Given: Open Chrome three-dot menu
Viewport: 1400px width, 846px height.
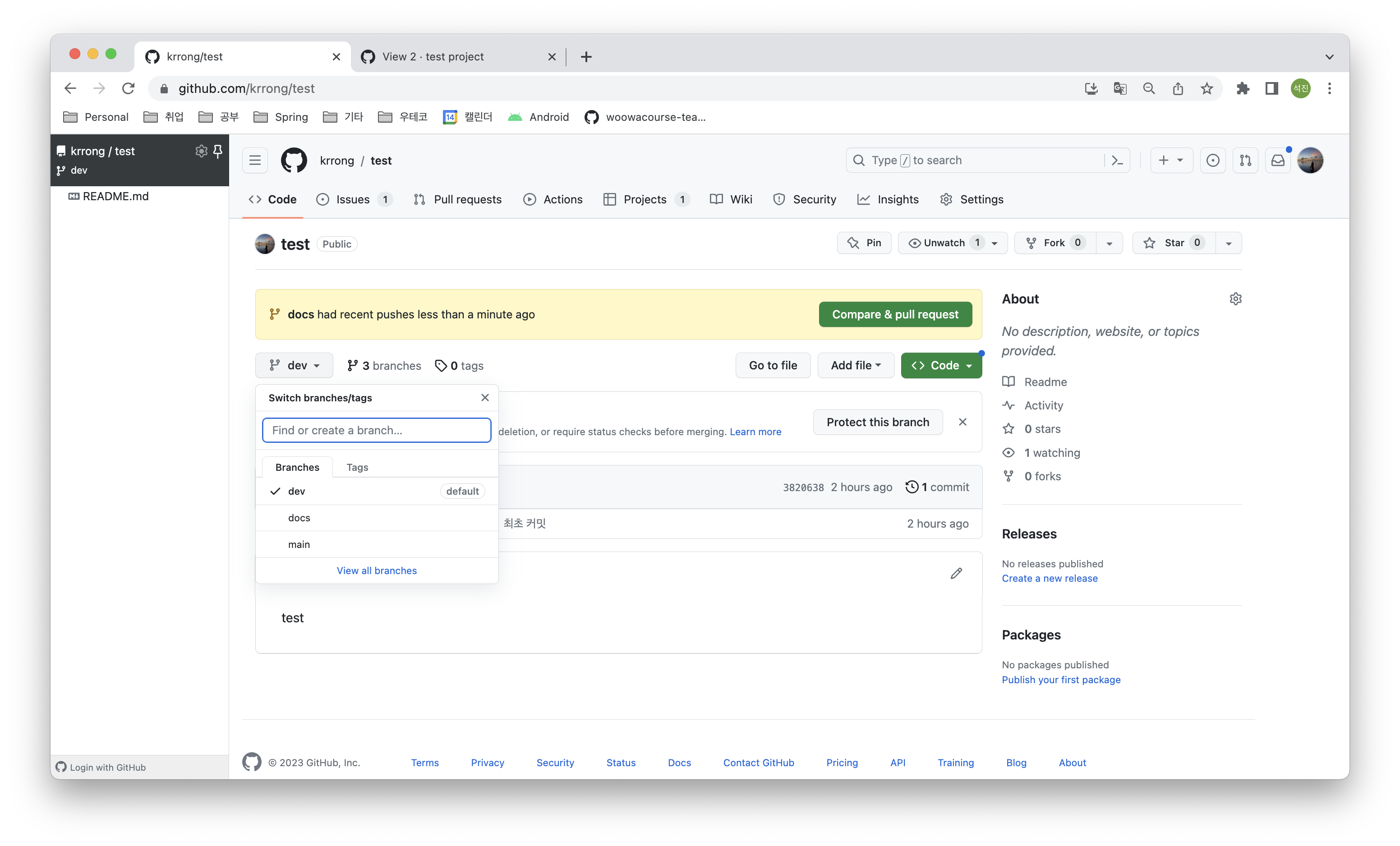Looking at the screenshot, I should (1330, 89).
